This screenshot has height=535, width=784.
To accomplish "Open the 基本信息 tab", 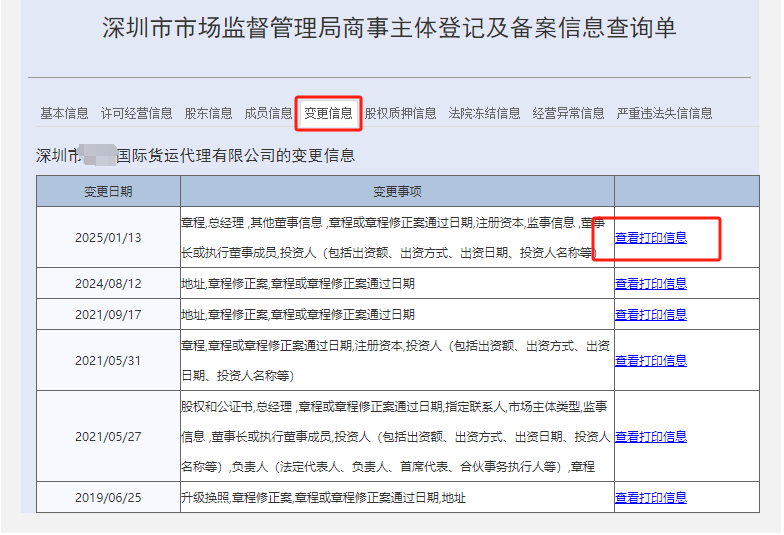I will (x=64, y=113).
